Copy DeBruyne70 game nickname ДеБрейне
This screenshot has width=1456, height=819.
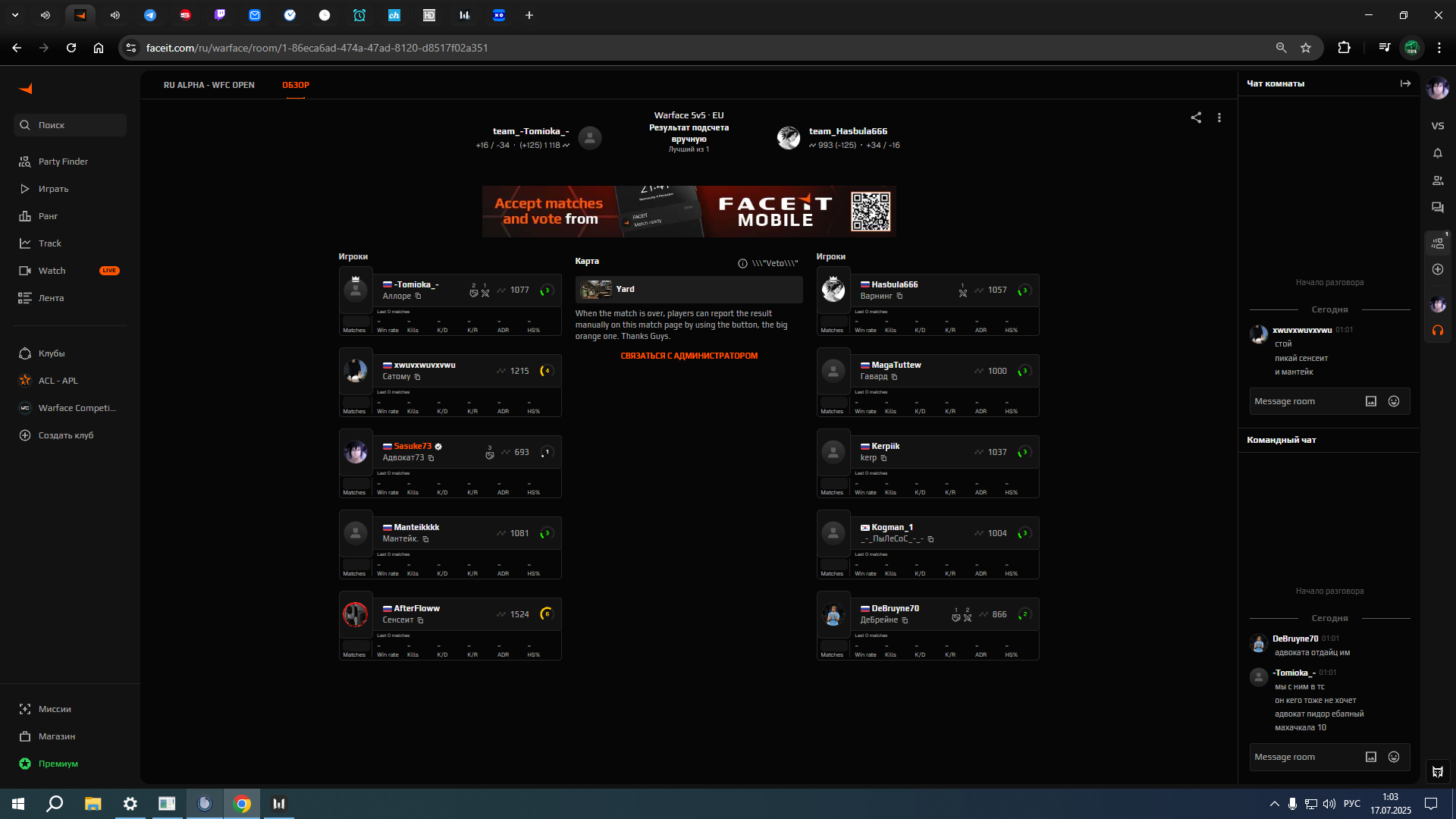(x=905, y=620)
